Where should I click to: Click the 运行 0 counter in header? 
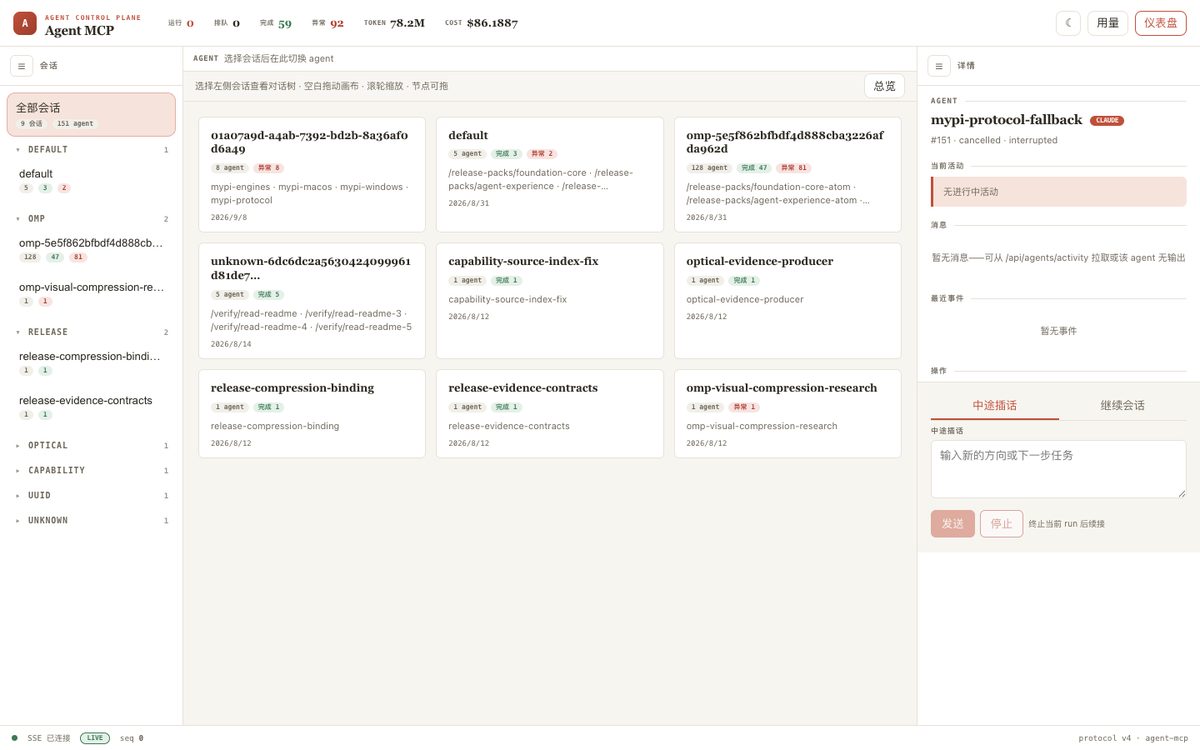pyautogui.click(x=181, y=23)
